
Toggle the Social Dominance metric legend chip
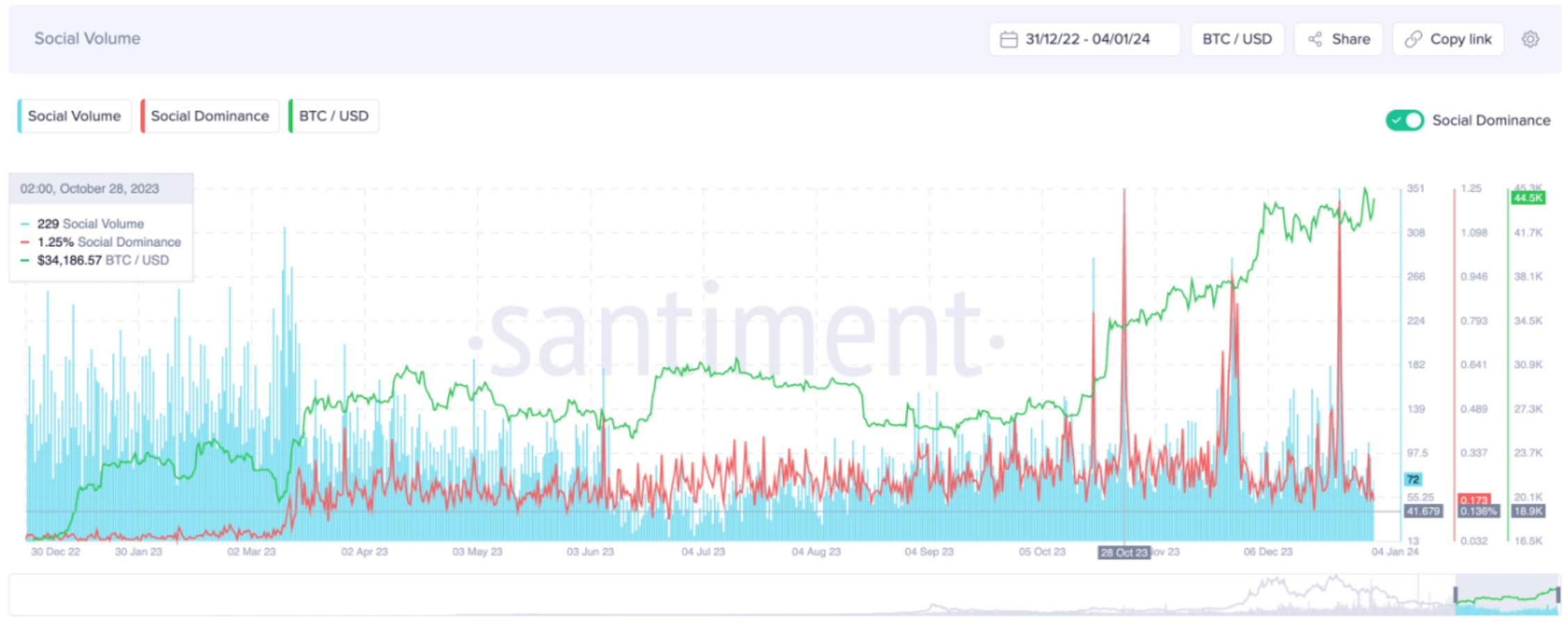209,116
